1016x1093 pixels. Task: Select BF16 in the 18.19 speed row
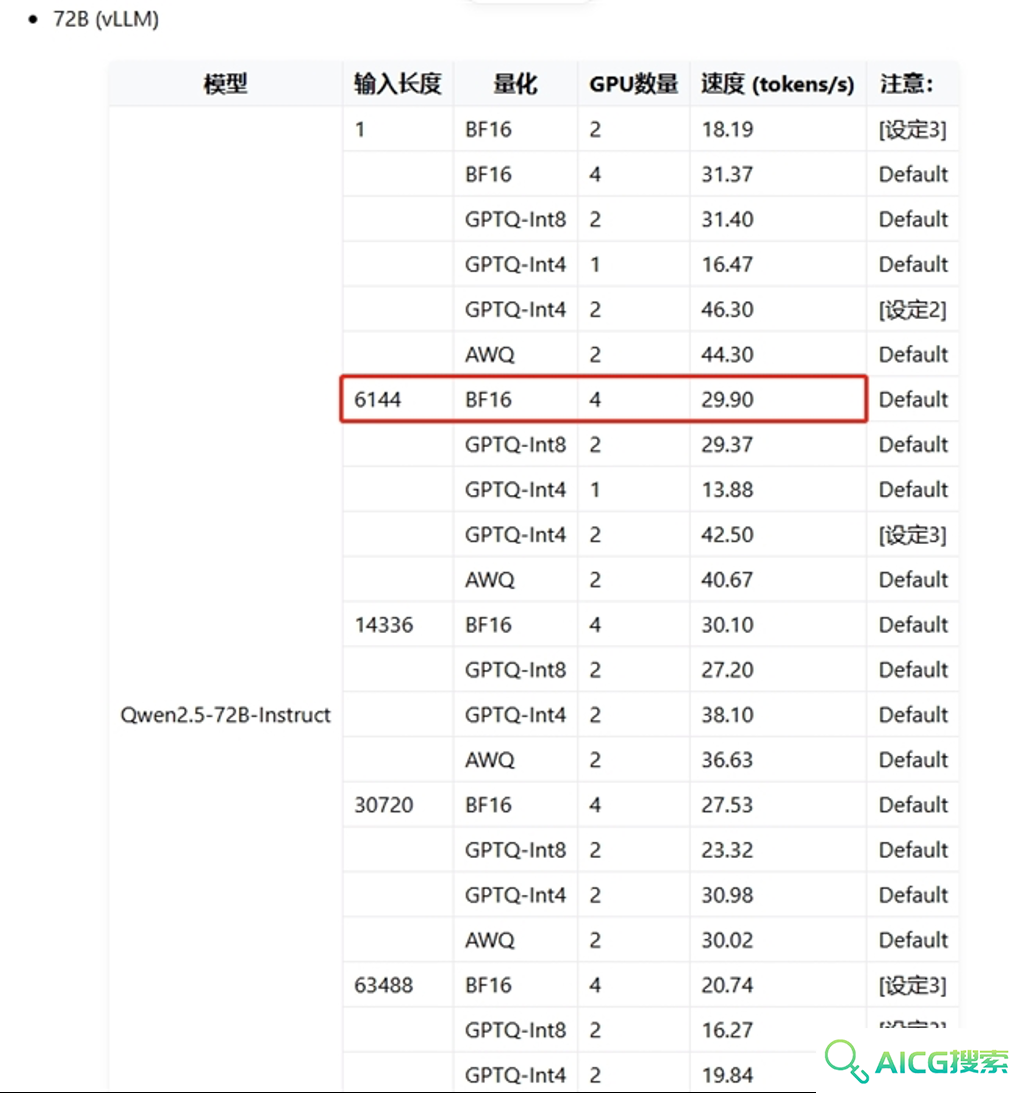[488, 130]
